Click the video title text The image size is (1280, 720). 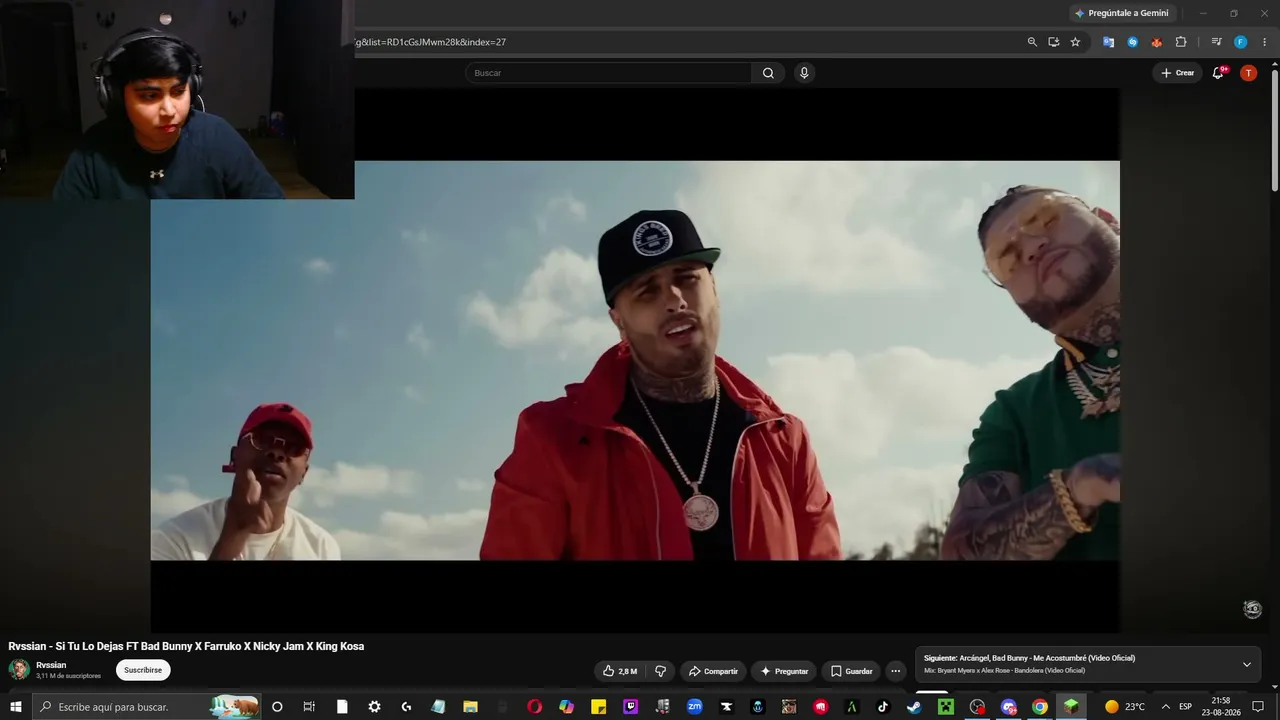[186, 646]
